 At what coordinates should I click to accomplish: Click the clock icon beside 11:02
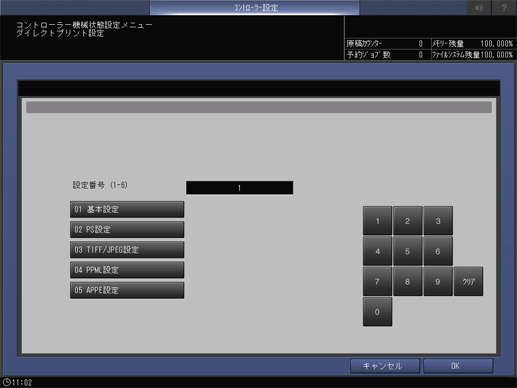coord(6,382)
